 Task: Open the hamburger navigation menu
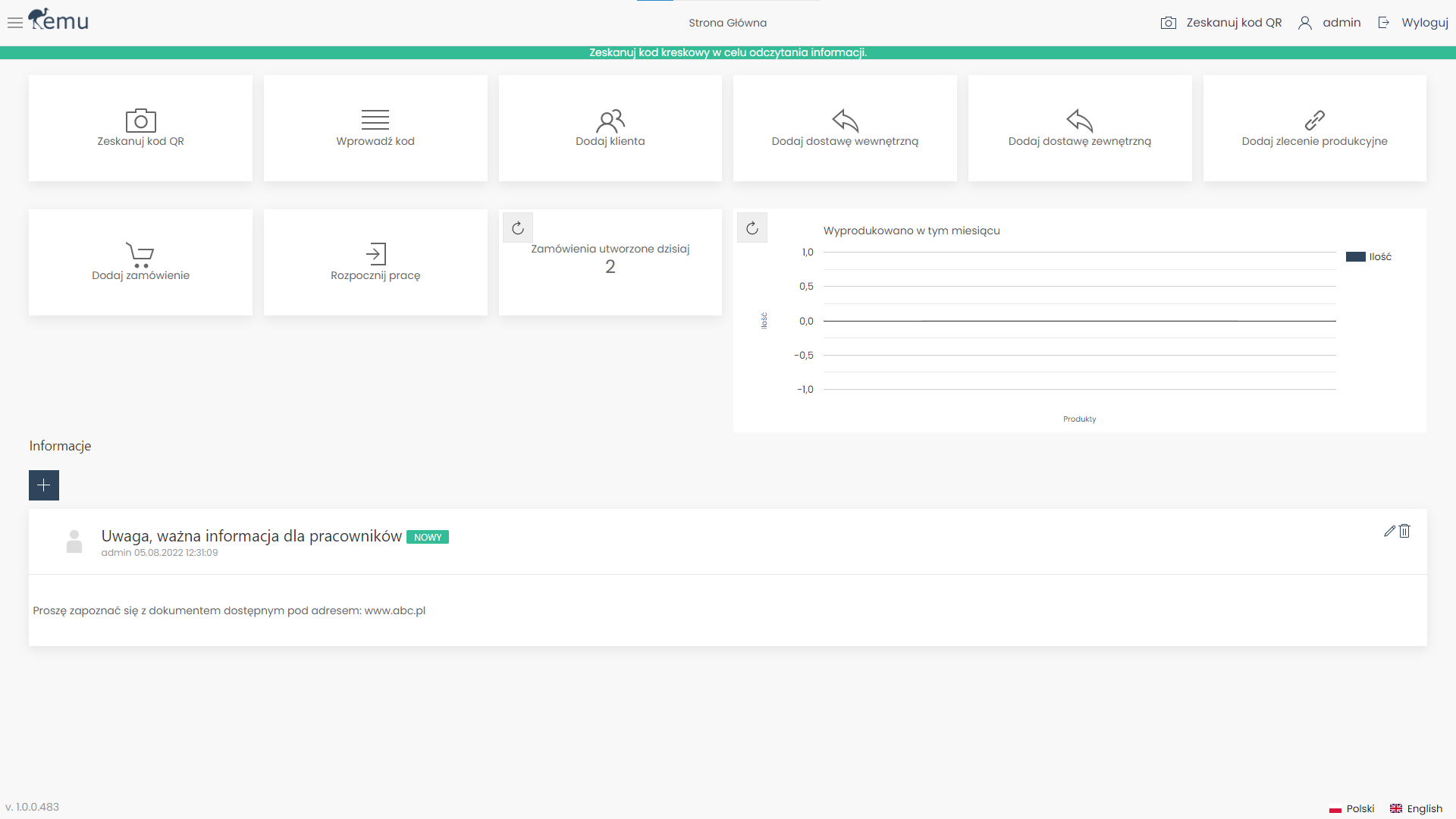[14, 23]
